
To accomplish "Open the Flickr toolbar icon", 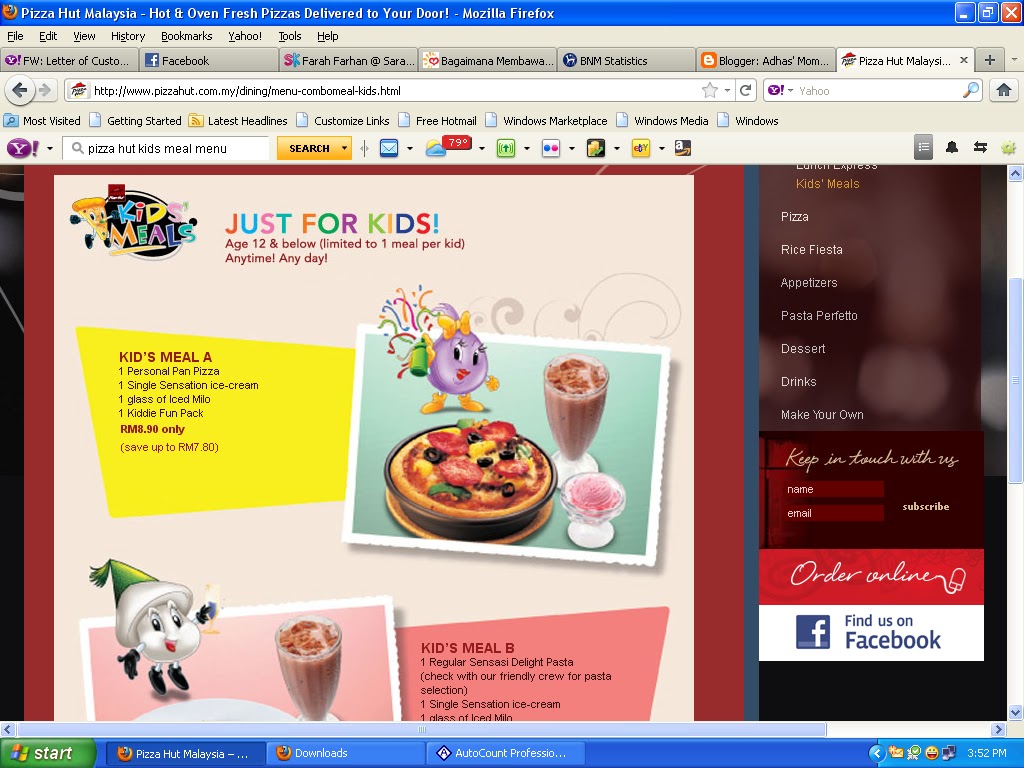I will coord(551,148).
